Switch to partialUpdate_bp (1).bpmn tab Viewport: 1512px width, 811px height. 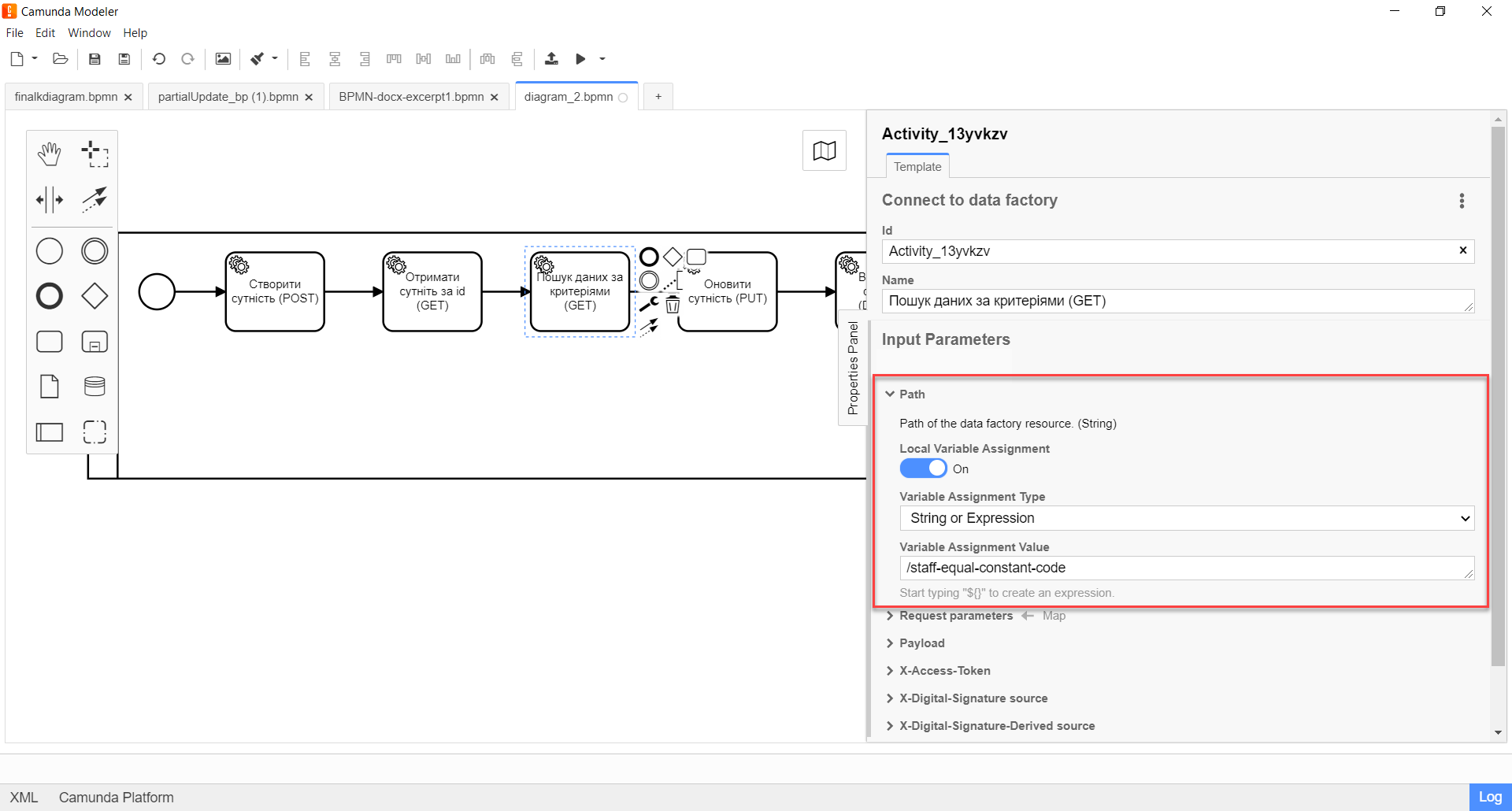click(x=228, y=97)
